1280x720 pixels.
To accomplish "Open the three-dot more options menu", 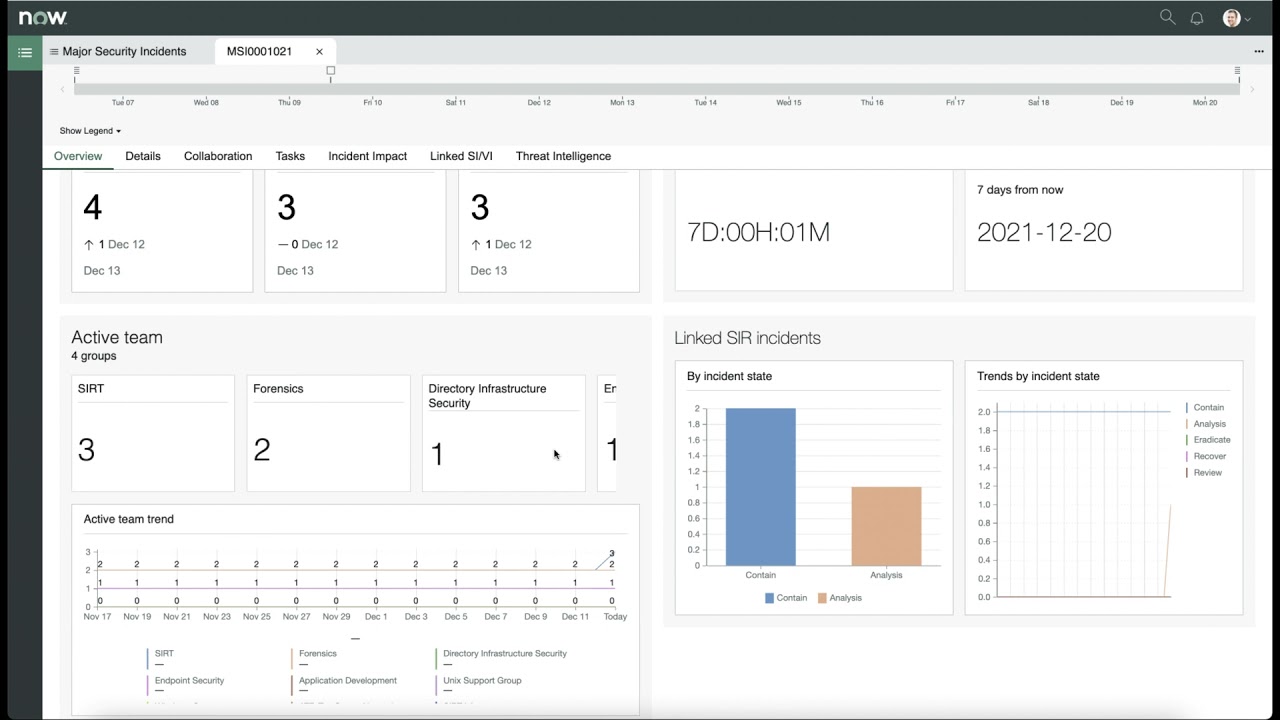I will (1258, 52).
